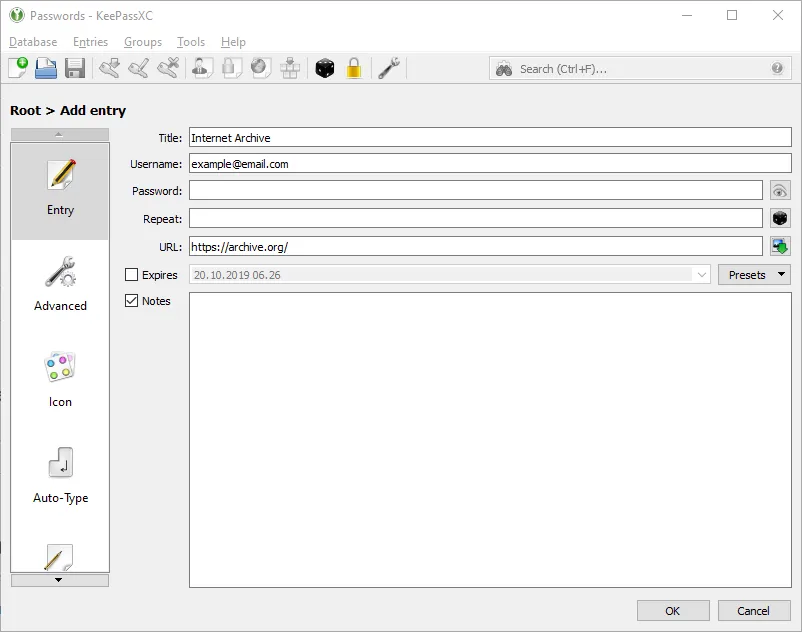Open the Help menu
Screen dimensions: 802x632
click(233, 42)
